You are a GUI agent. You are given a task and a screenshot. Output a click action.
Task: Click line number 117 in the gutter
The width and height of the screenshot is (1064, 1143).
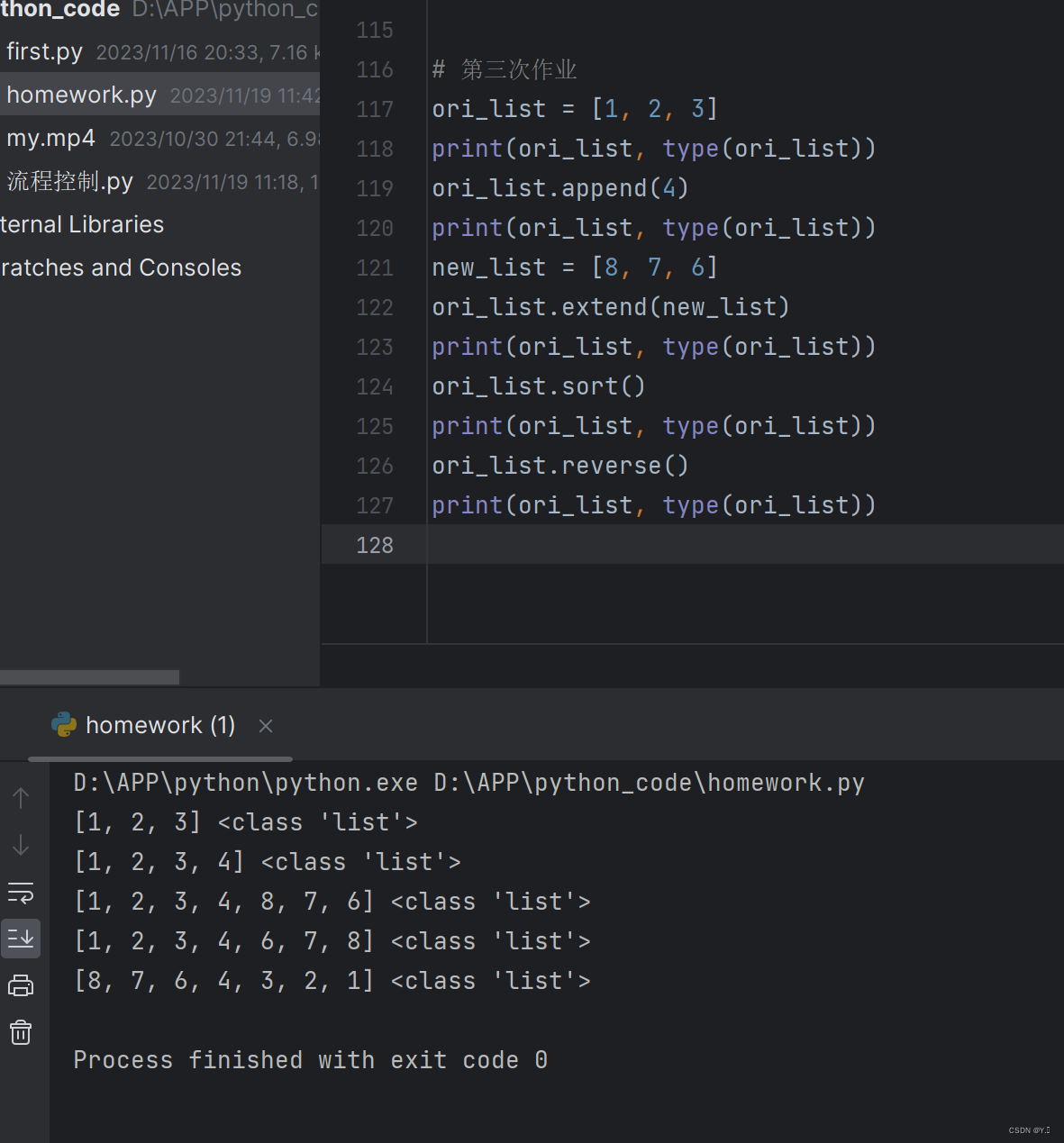[374, 108]
